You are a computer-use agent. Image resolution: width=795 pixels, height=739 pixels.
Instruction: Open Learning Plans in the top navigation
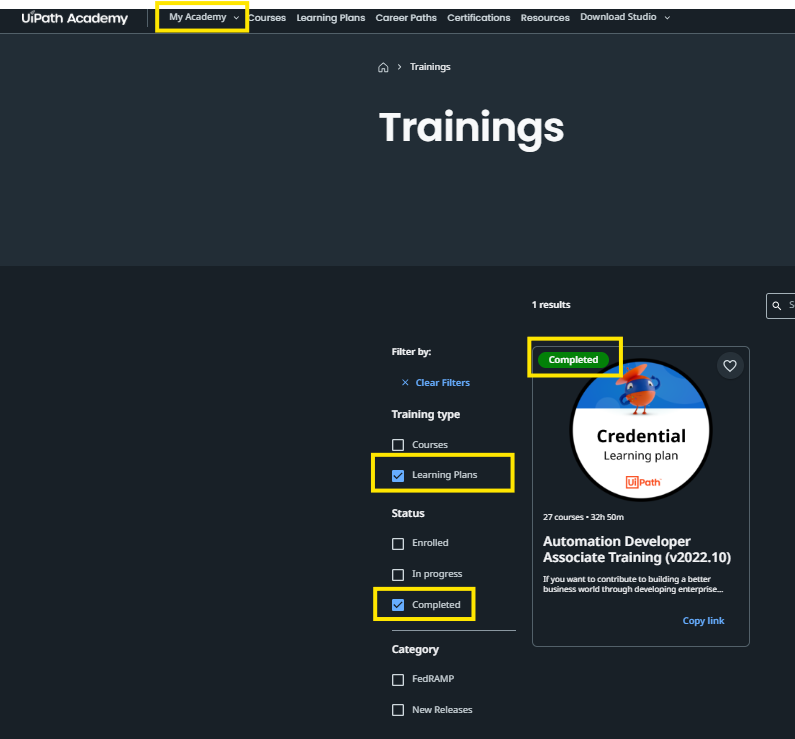coord(331,18)
